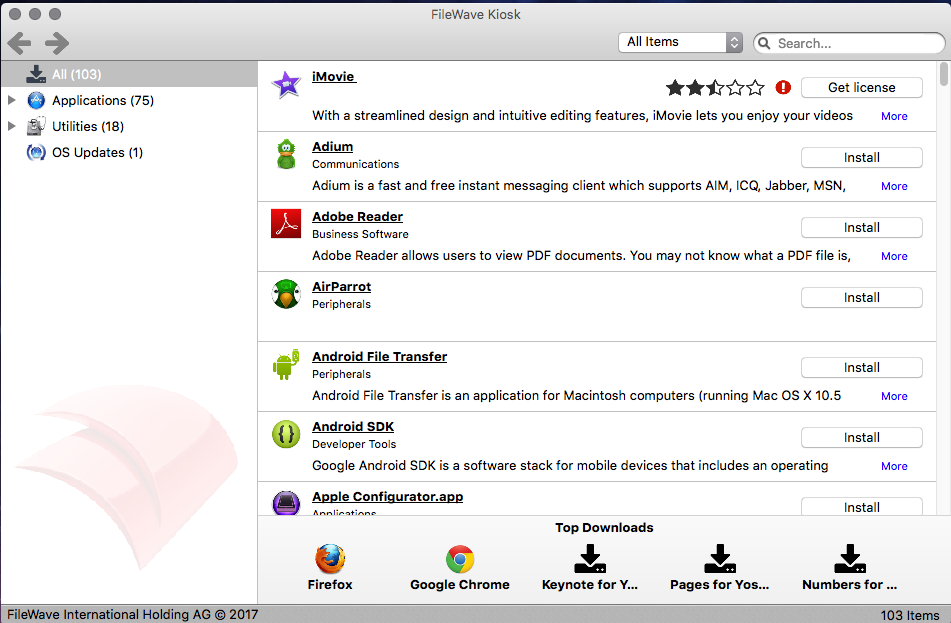
Task: Click the red alert icon beside iMovie
Action: (x=783, y=87)
